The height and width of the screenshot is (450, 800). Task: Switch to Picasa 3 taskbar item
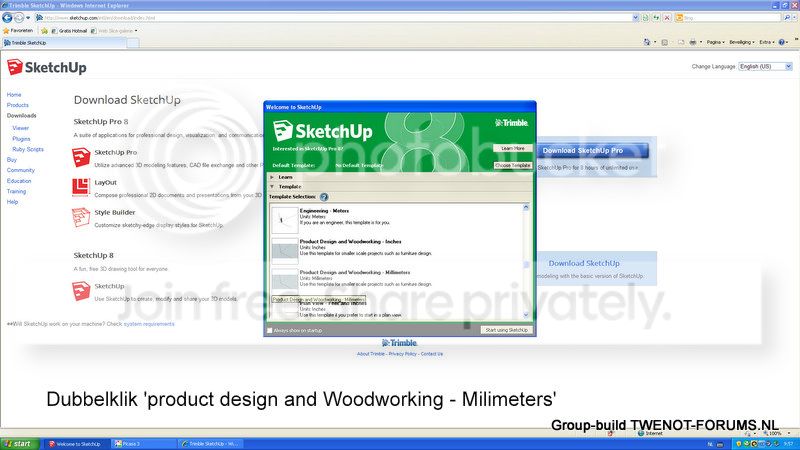tap(143, 444)
